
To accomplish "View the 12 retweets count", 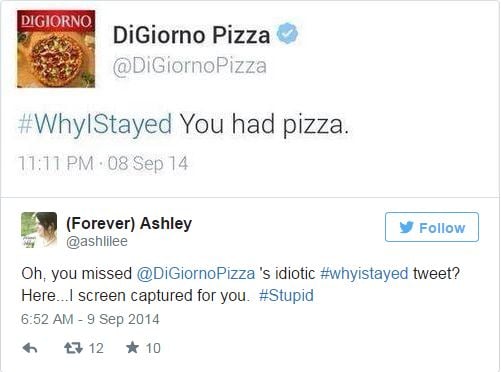I will 96,348.
